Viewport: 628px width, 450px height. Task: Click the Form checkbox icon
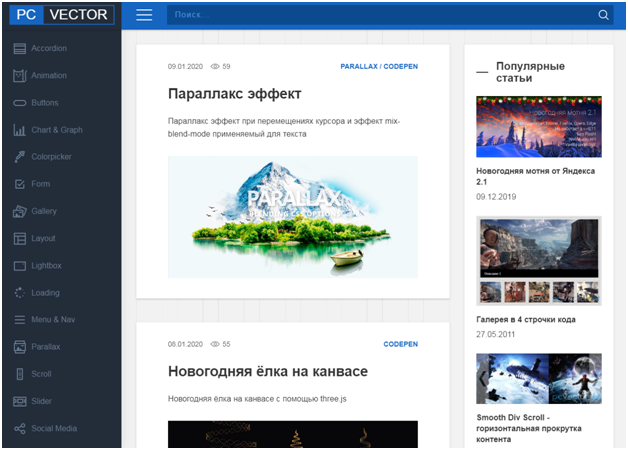[19, 184]
